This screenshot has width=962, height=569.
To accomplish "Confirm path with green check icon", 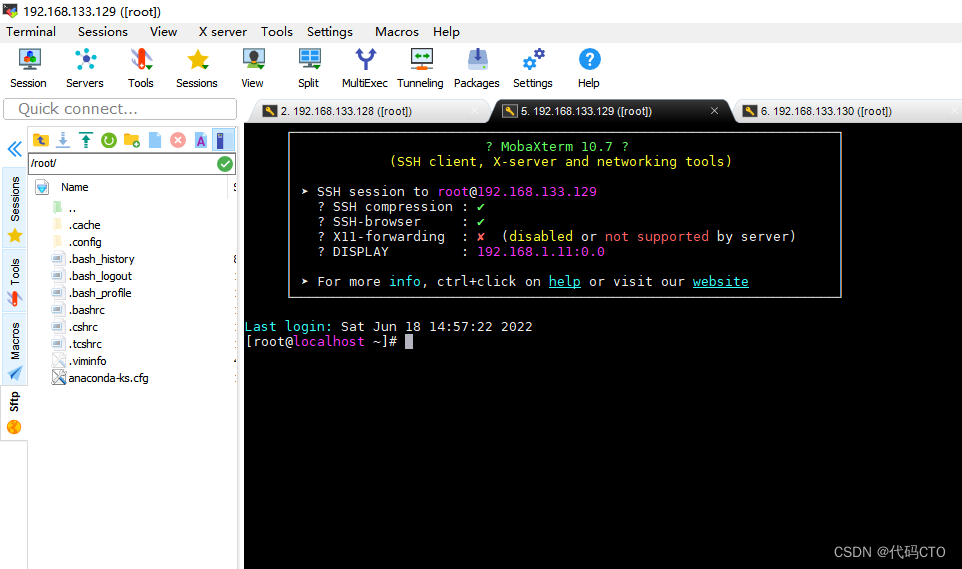I will pyautogui.click(x=225, y=164).
